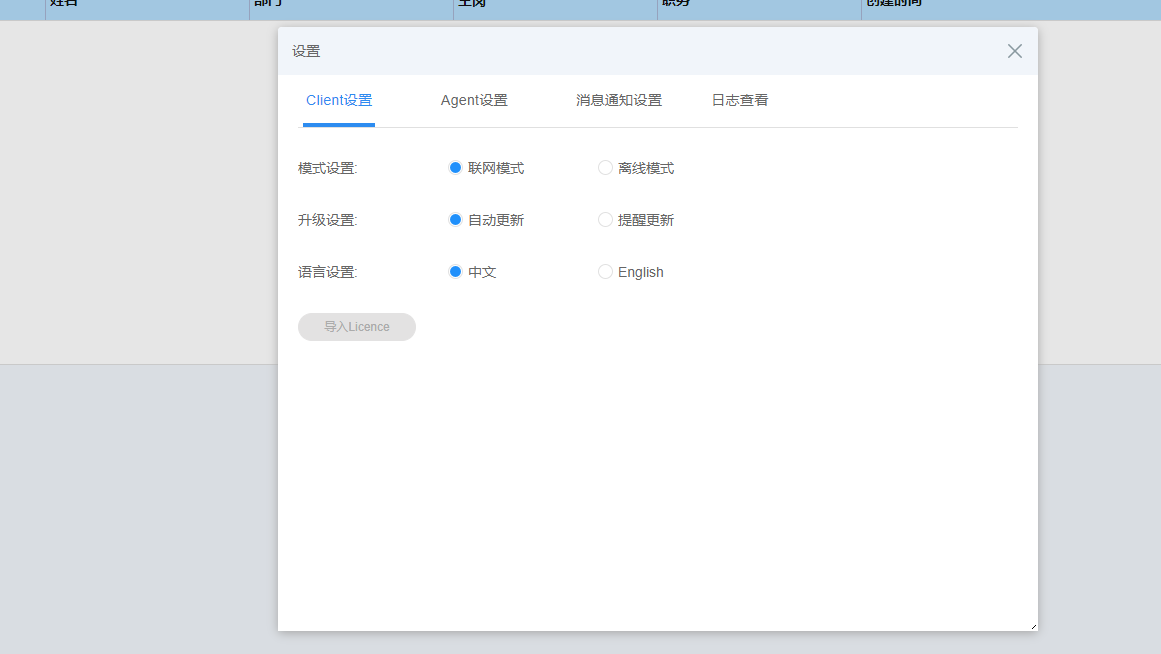Click the 职务 column header
The width and height of the screenshot is (1161, 654).
(x=676, y=4)
